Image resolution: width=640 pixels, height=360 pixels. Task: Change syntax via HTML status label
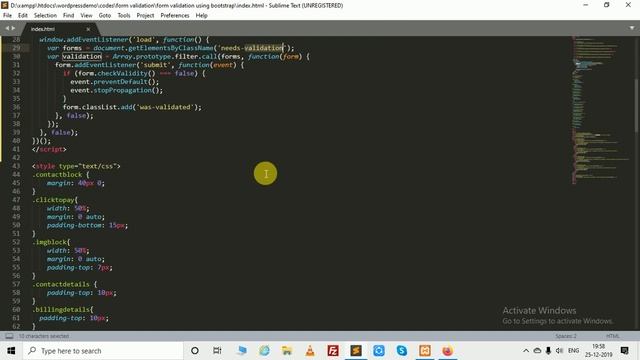(613, 336)
